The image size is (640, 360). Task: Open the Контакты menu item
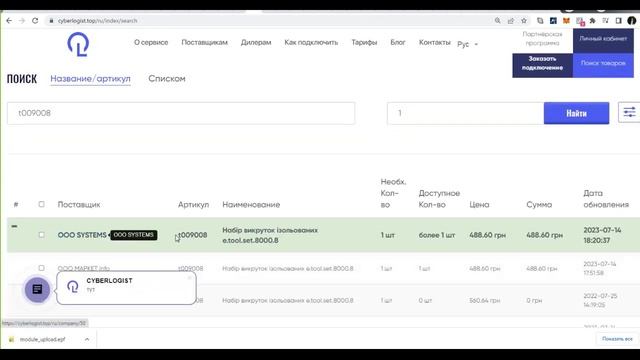coord(435,42)
